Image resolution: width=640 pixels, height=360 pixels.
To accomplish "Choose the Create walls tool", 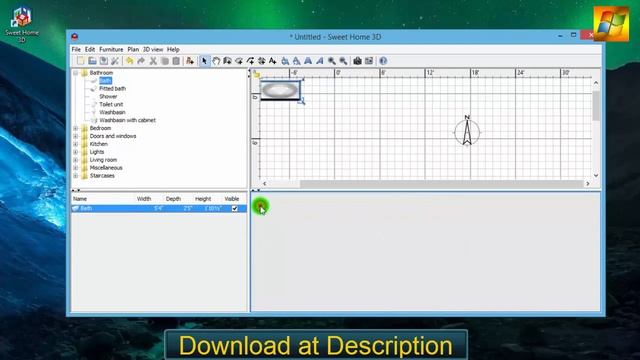I will (227, 61).
